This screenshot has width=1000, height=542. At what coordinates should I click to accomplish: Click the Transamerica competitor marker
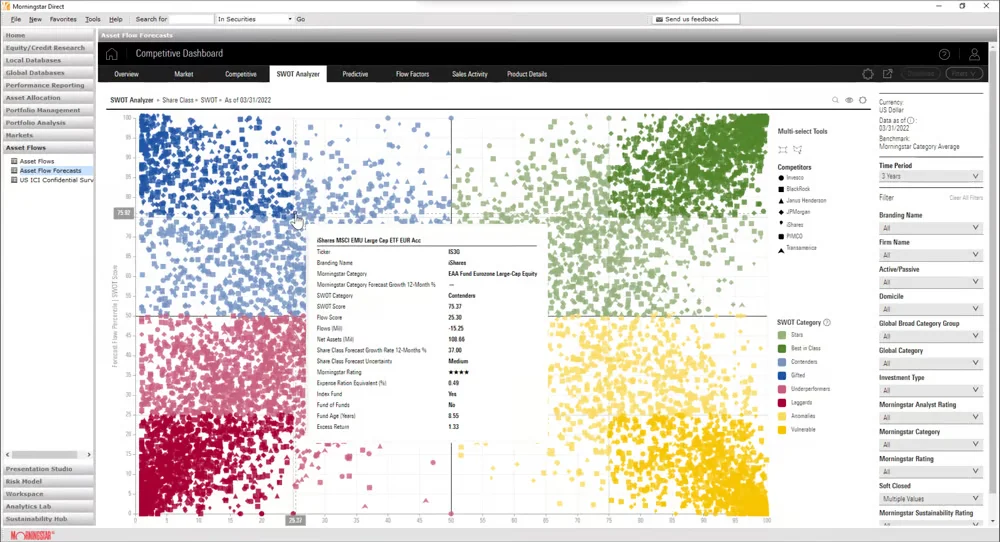[781, 250]
